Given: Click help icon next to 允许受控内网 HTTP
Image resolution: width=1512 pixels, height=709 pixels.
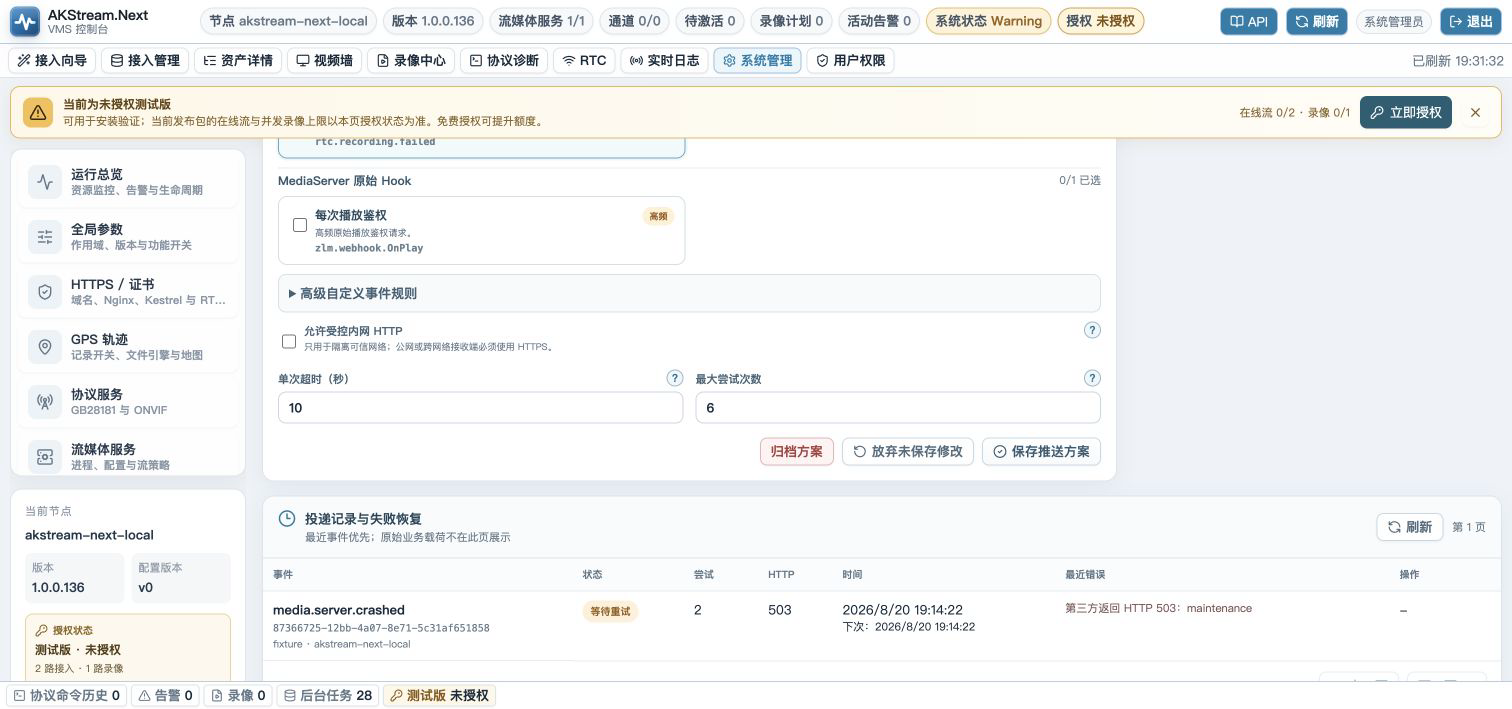Looking at the screenshot, I should point(1092,330).
